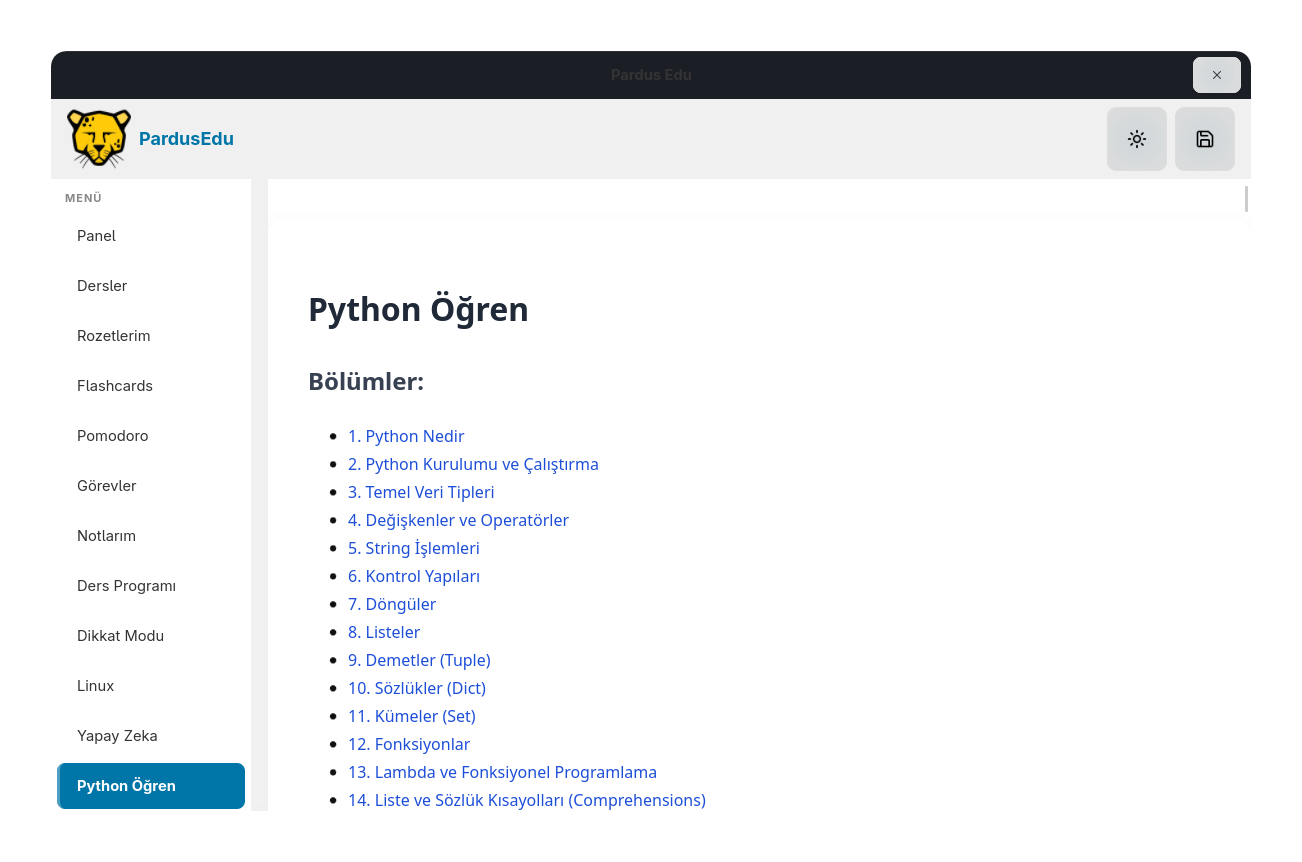Select the active Python Öğren item
Viewport: 1302px width, 862px height.
tap(151, 786)
